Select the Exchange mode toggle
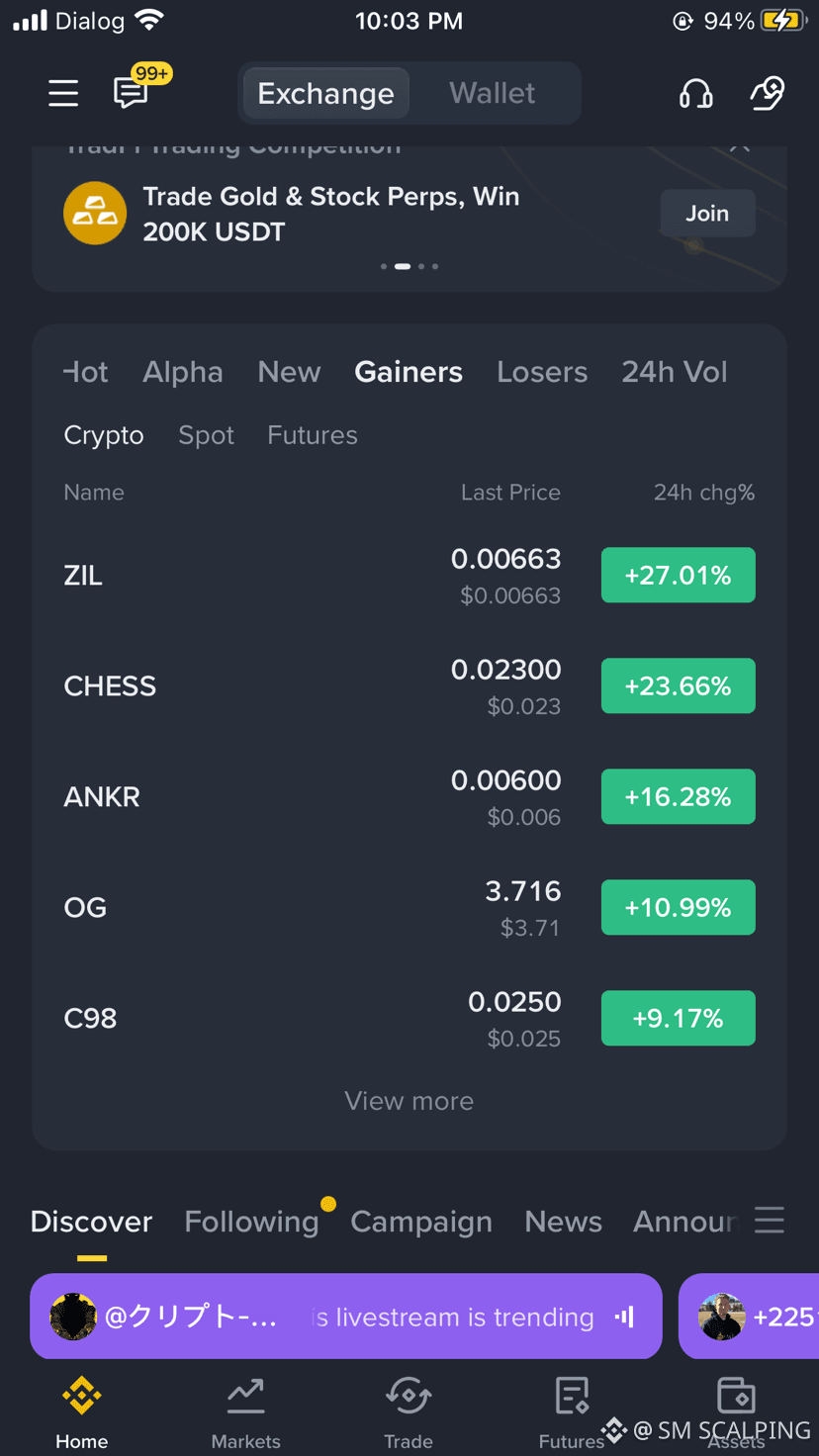The image size is (819, 1456). 325,93
